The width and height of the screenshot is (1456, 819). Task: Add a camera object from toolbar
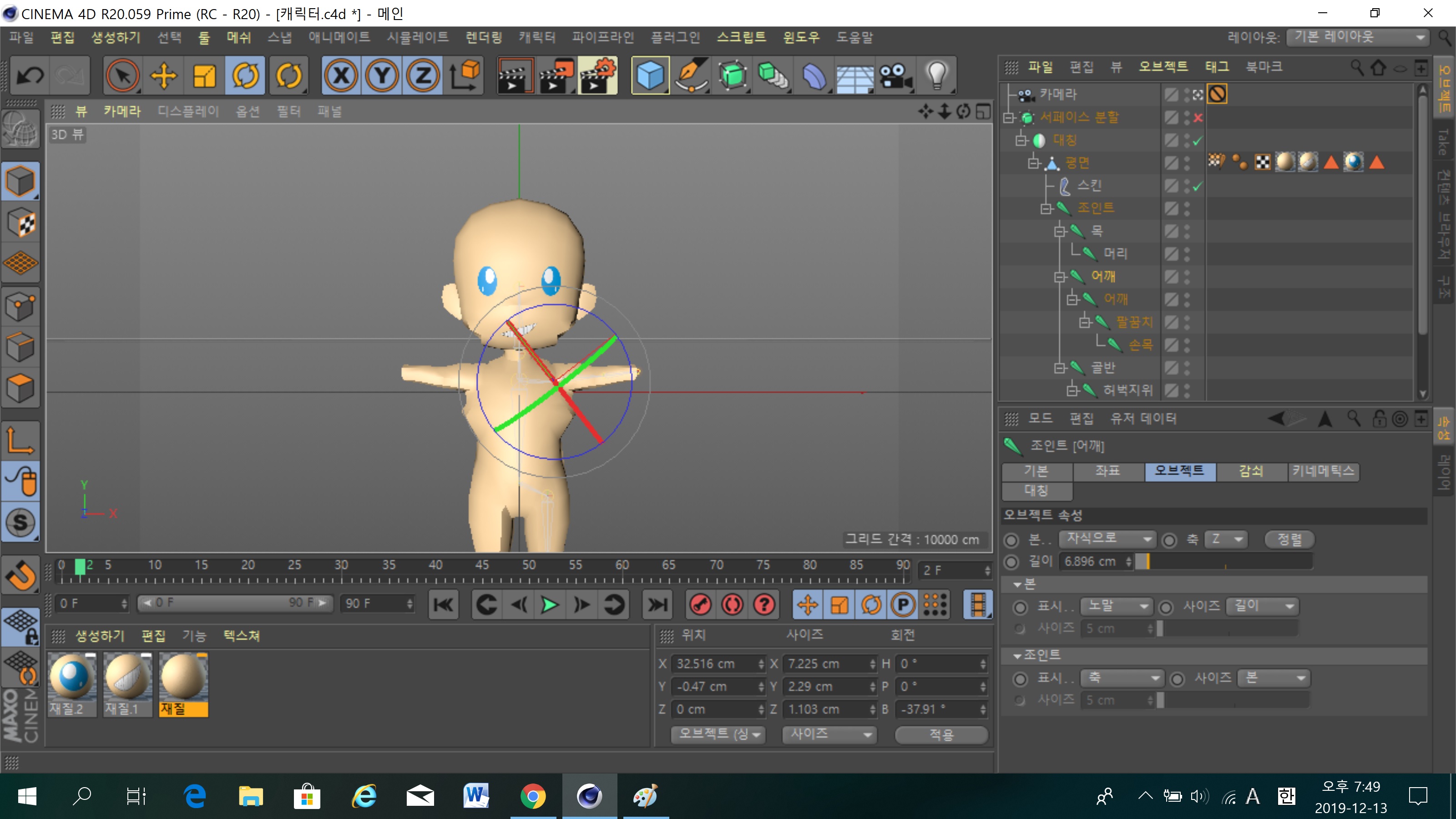(x=896, y=75)
